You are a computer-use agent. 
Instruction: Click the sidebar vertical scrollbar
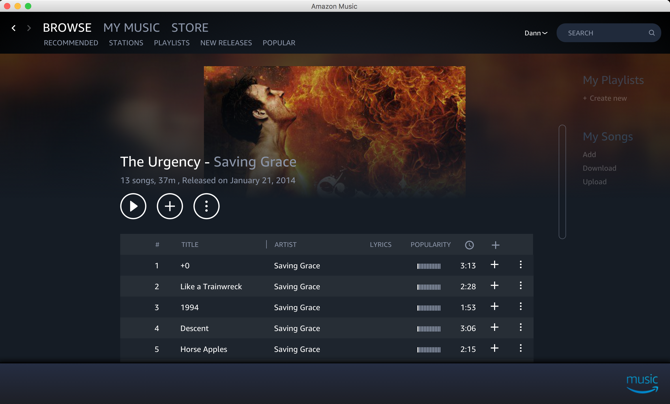pyautogui.click(x=562, y=181)
